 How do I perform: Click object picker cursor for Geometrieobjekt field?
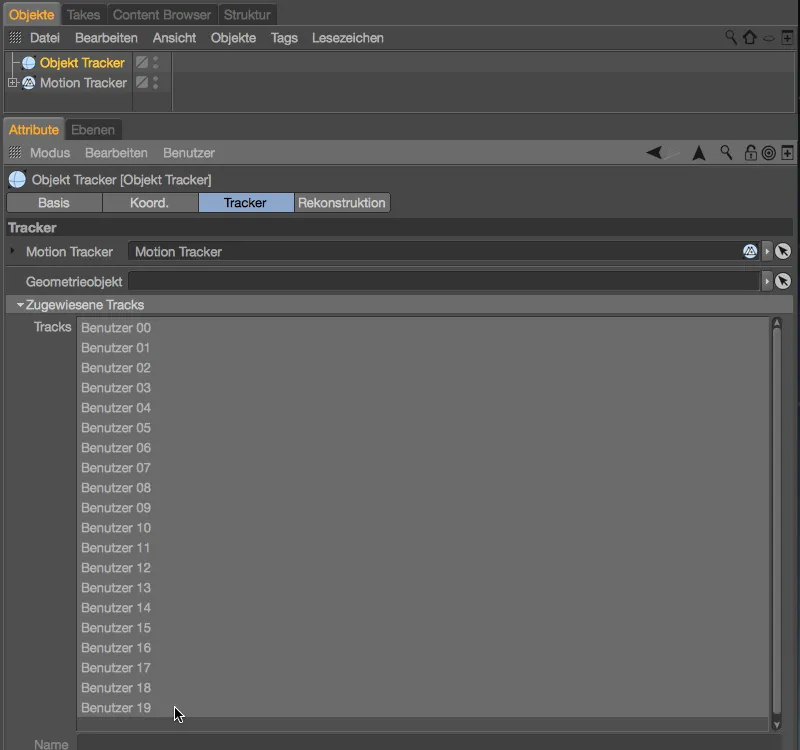coord(783,281)
